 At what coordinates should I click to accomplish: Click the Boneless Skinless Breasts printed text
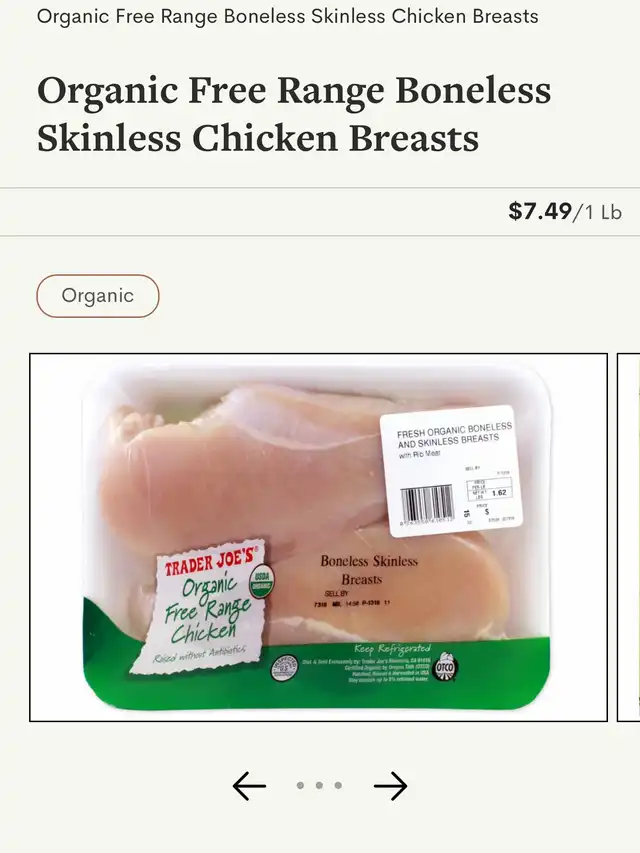tap(368, 570)
